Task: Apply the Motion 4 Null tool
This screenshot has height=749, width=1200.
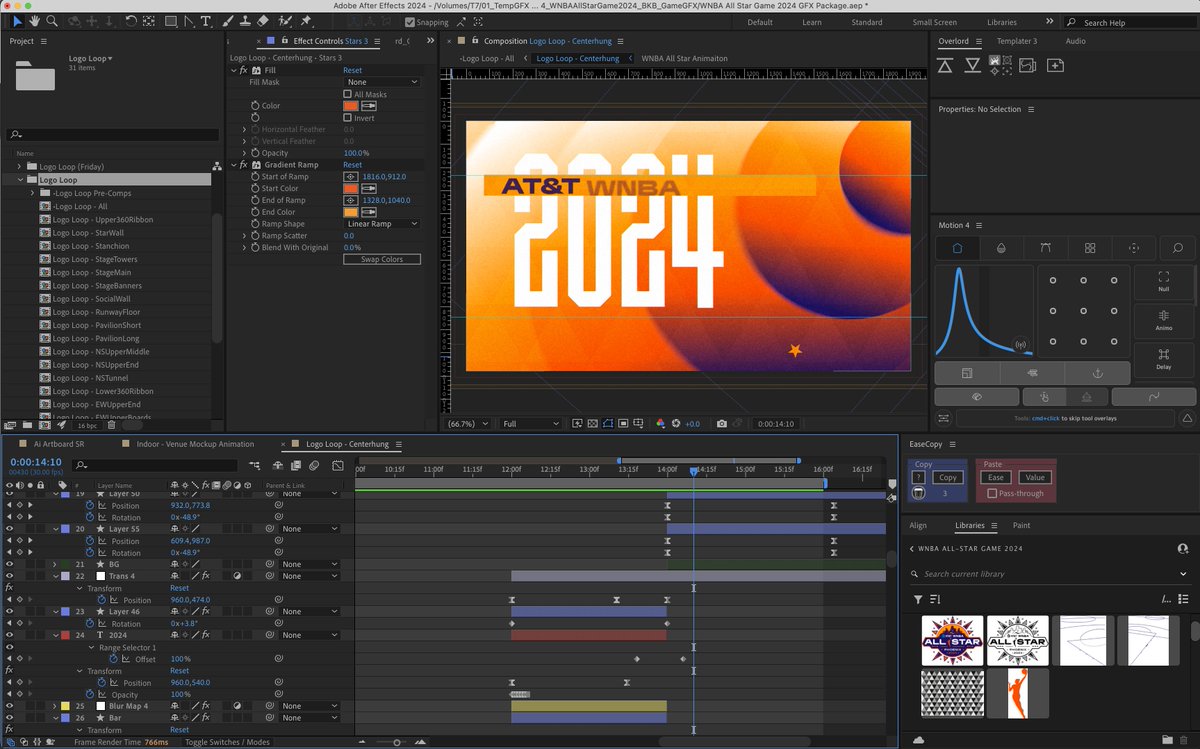Action: 1164,281
